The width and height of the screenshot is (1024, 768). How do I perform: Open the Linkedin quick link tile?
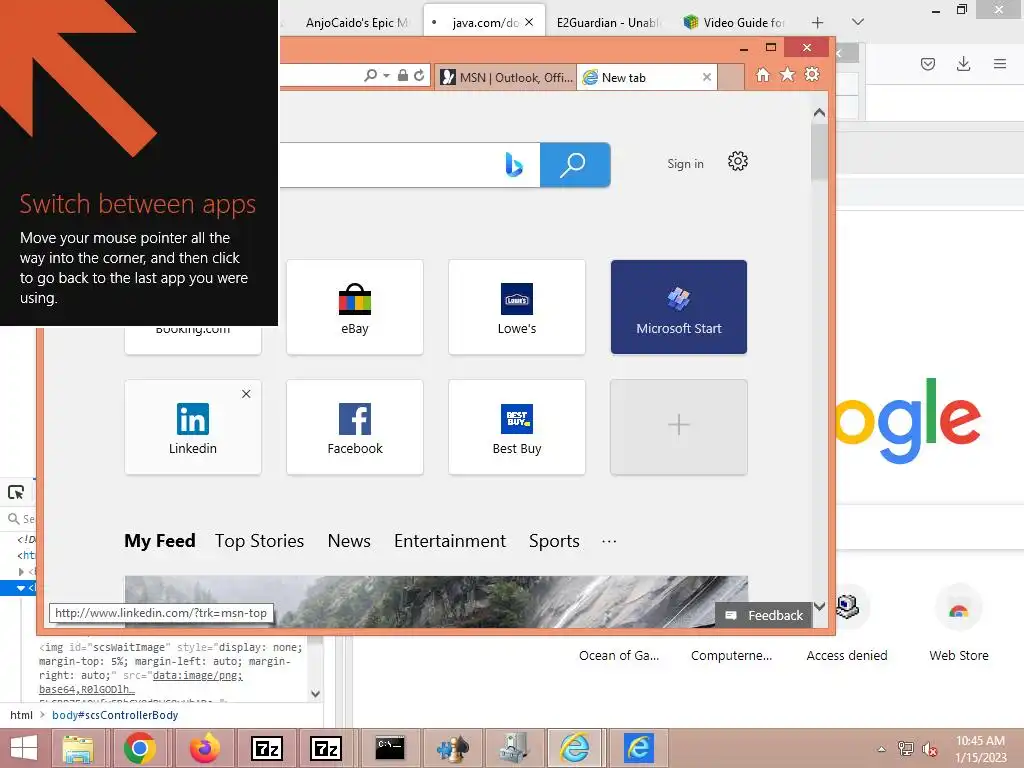193,427
